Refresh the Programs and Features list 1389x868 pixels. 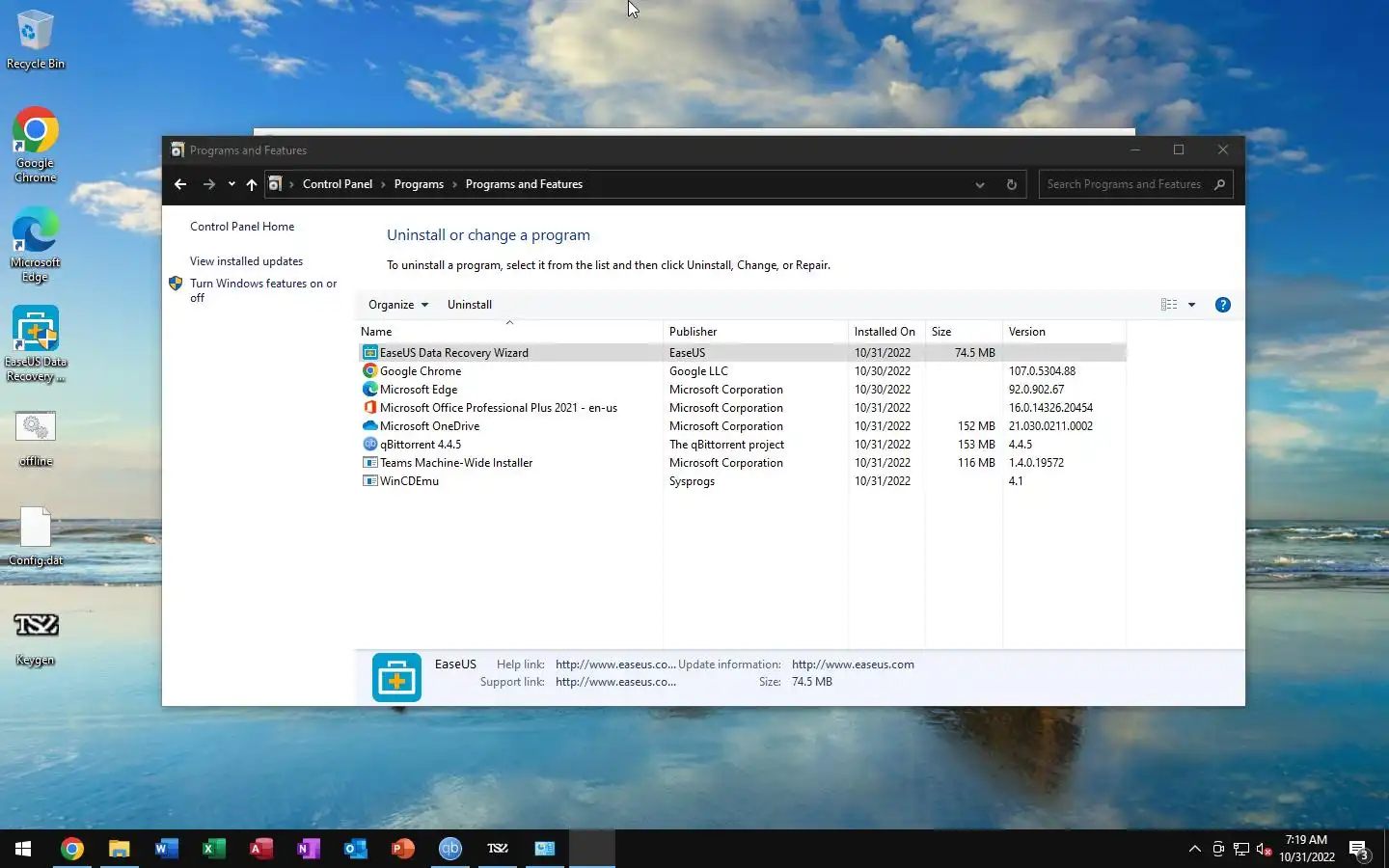click(x=1011, y=184)
